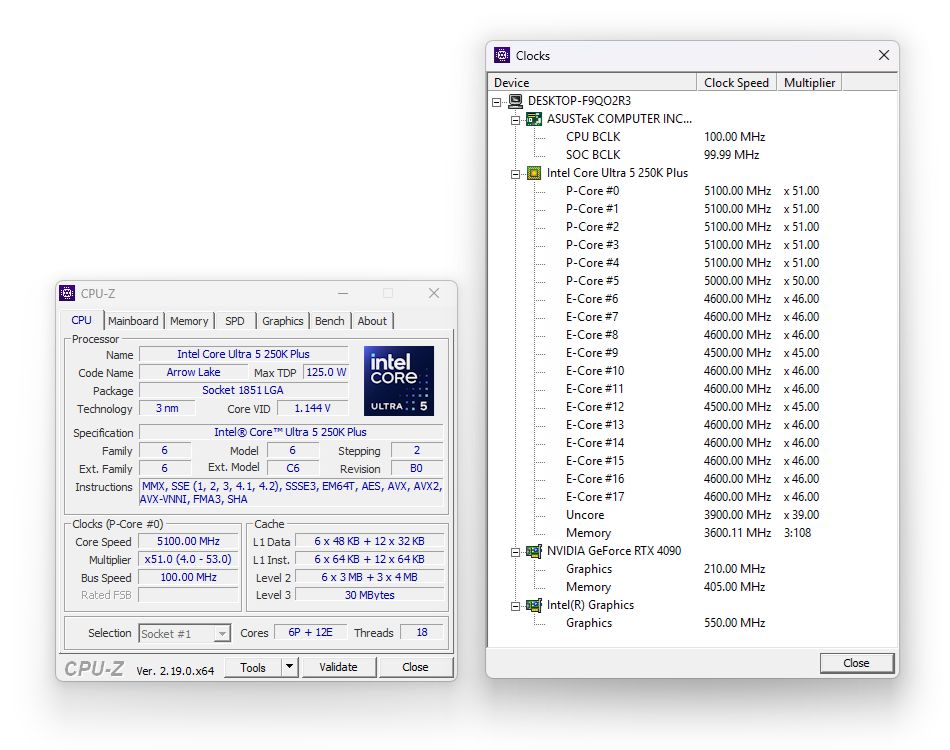Switch to the Mainboard tab

coord(133,321)
